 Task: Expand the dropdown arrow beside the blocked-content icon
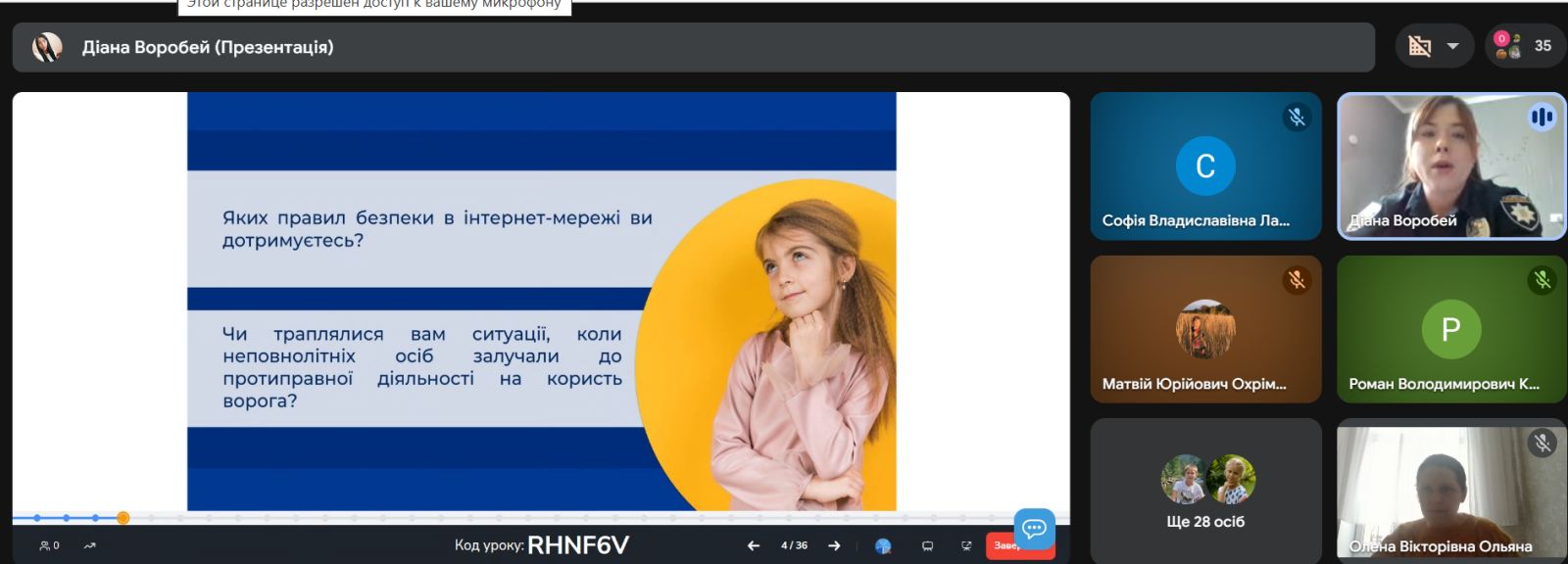tap(1453, 46)
